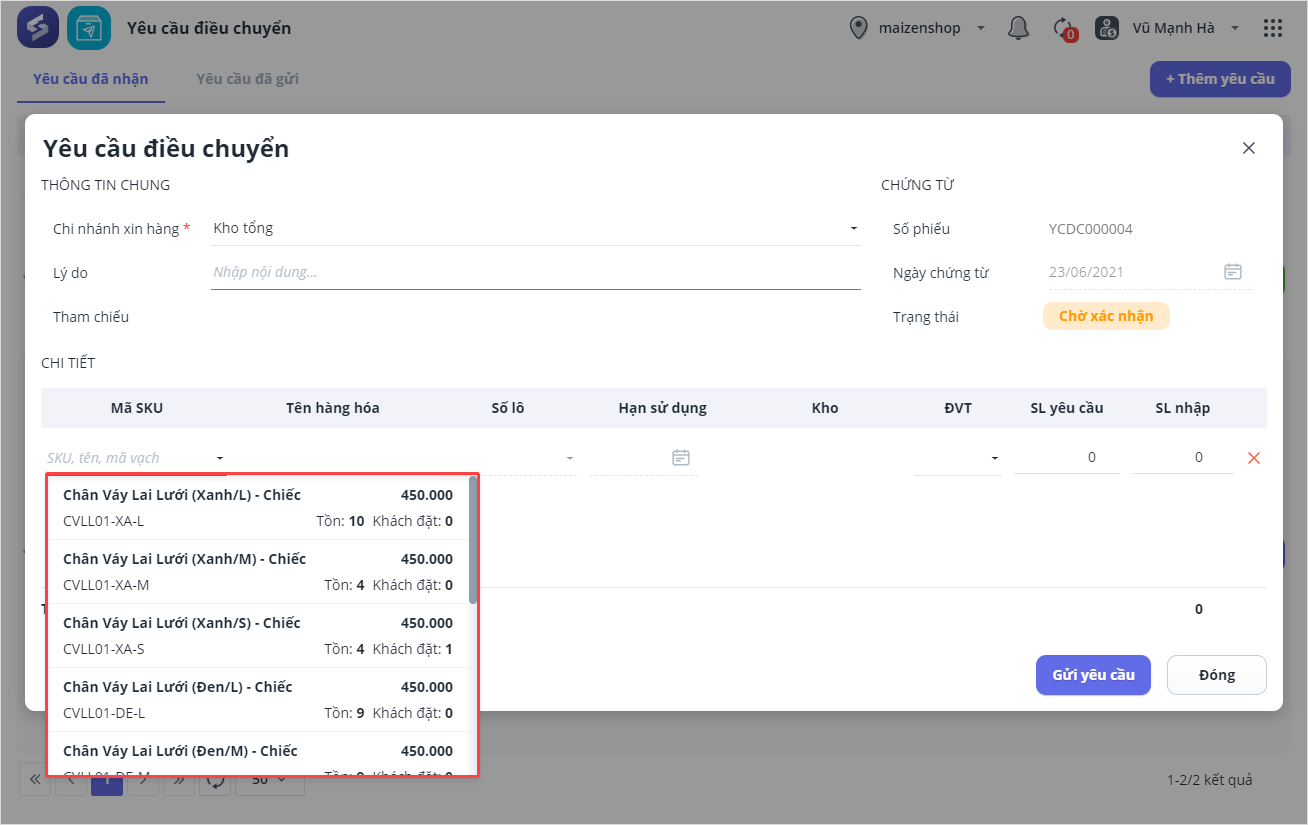Image resolution: width=1308 pixels, height=825 pixels.
Task: Click the Lý do input field
Action: (535, 272)
